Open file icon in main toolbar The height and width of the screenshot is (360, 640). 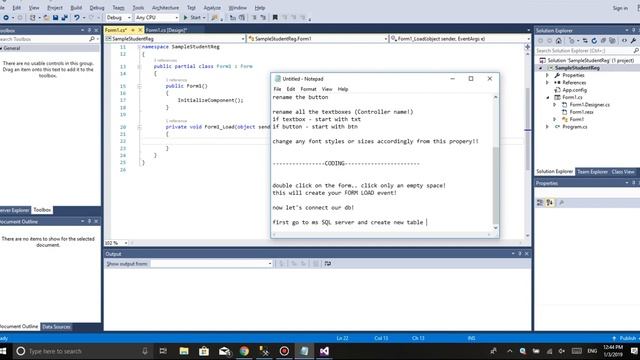coord(47,18)
